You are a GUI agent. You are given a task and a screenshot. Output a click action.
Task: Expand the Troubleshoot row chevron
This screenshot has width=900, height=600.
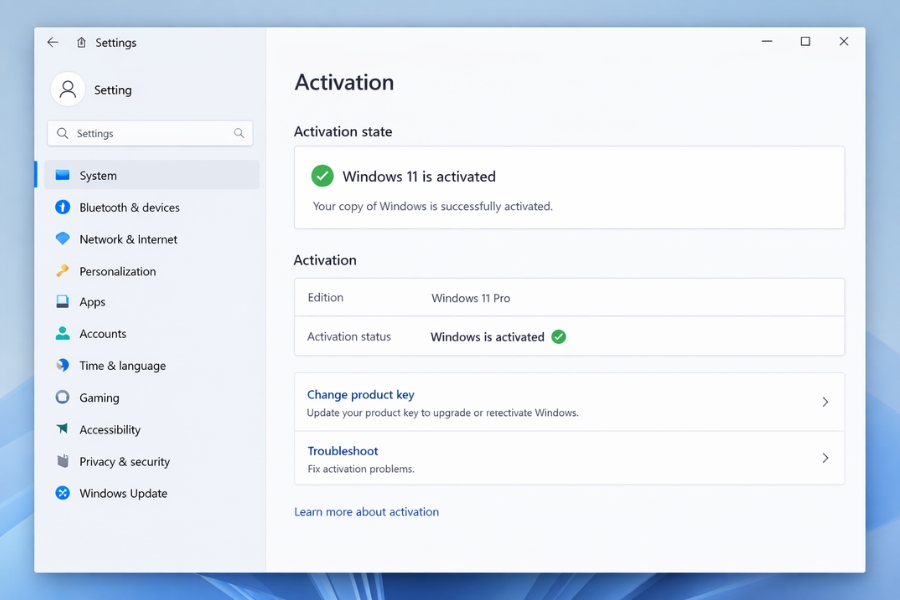(825, 458)
